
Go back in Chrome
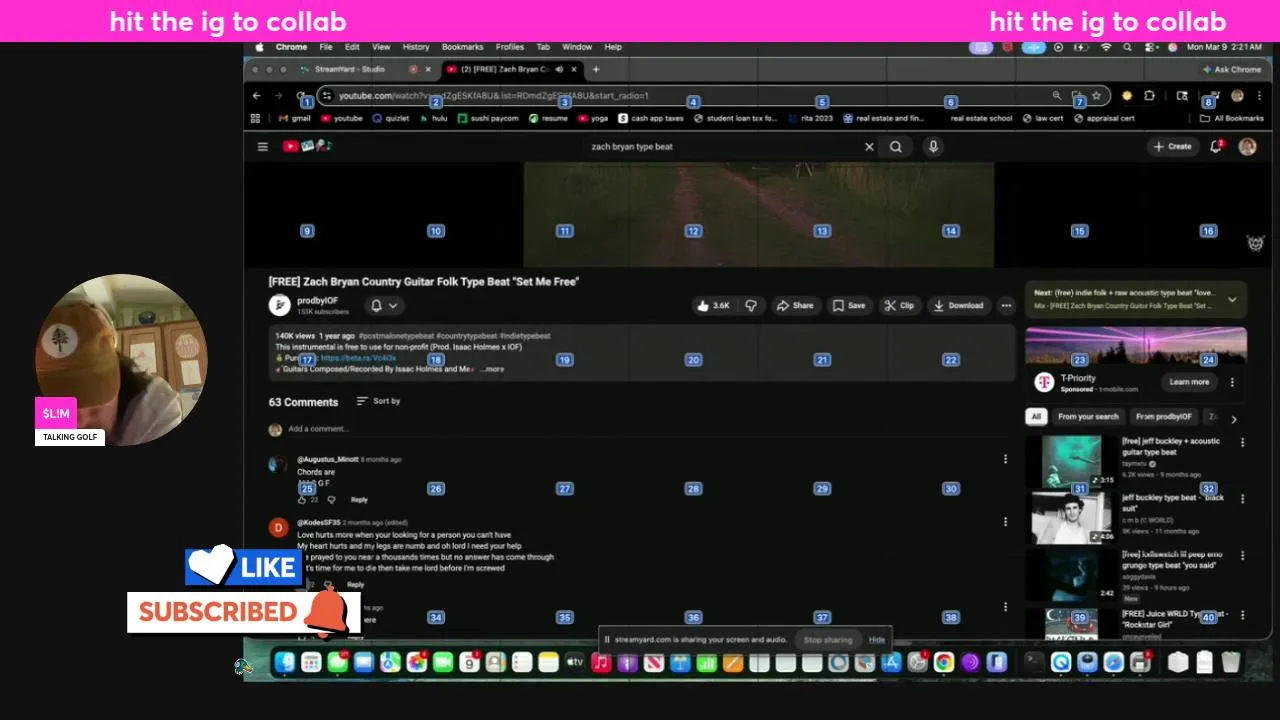click(257, 96)
